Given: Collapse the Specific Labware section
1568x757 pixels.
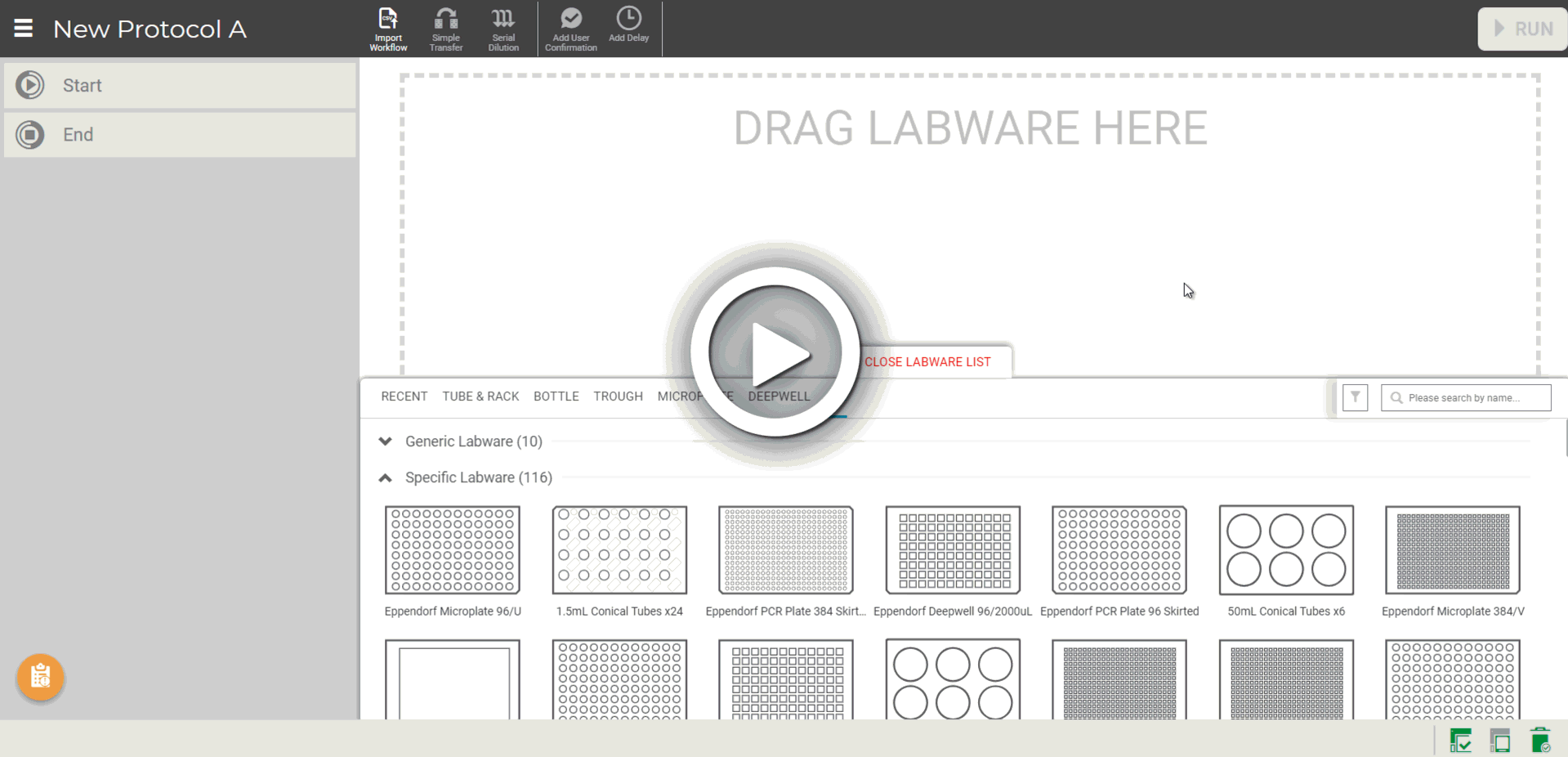Looking at the screenshot, I should pos(386,477).
